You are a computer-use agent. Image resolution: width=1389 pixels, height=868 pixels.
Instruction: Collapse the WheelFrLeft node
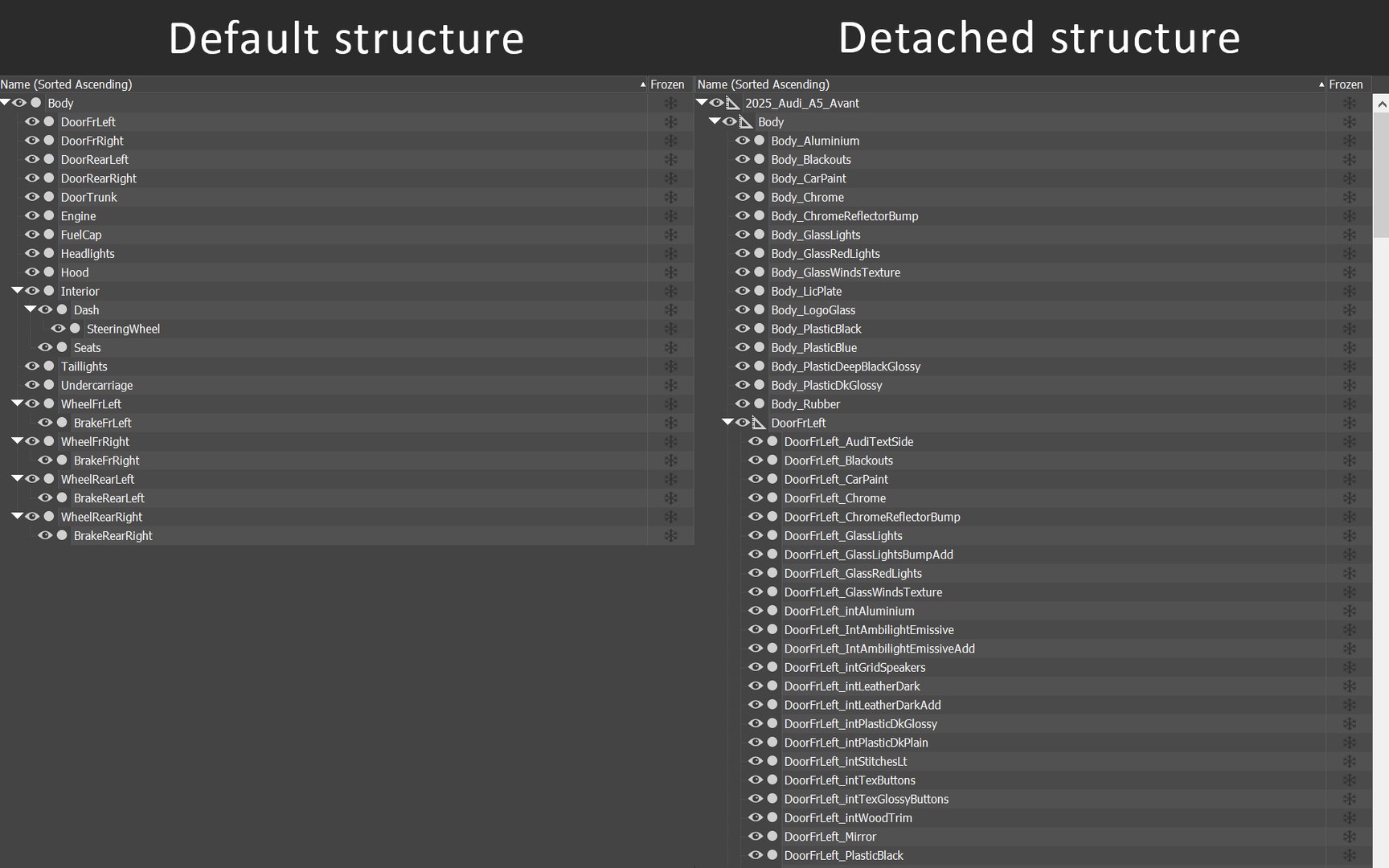(x=18, y=403)
